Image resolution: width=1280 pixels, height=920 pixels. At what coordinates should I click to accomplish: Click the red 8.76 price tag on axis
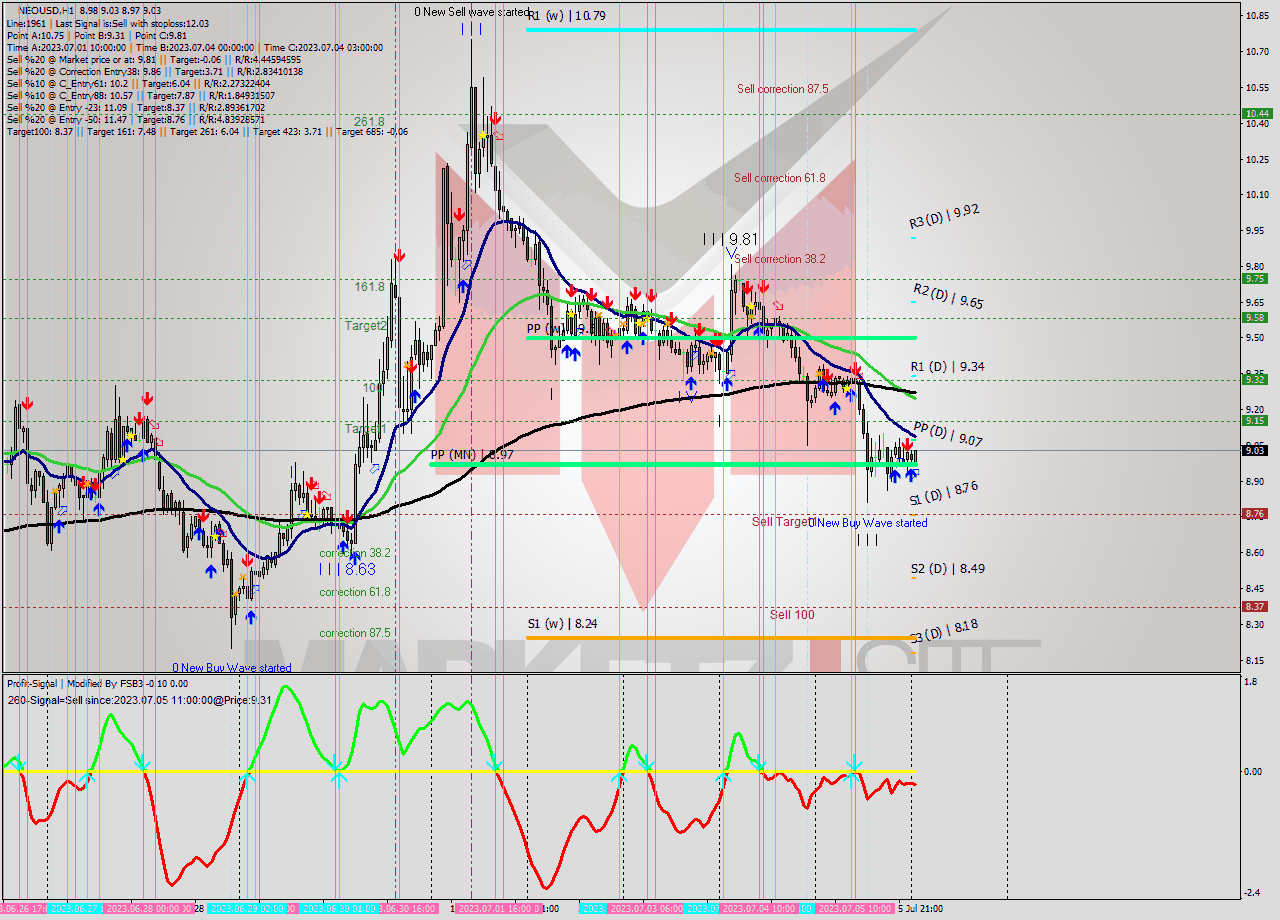pyautogui.click(x=1256, y=514)
